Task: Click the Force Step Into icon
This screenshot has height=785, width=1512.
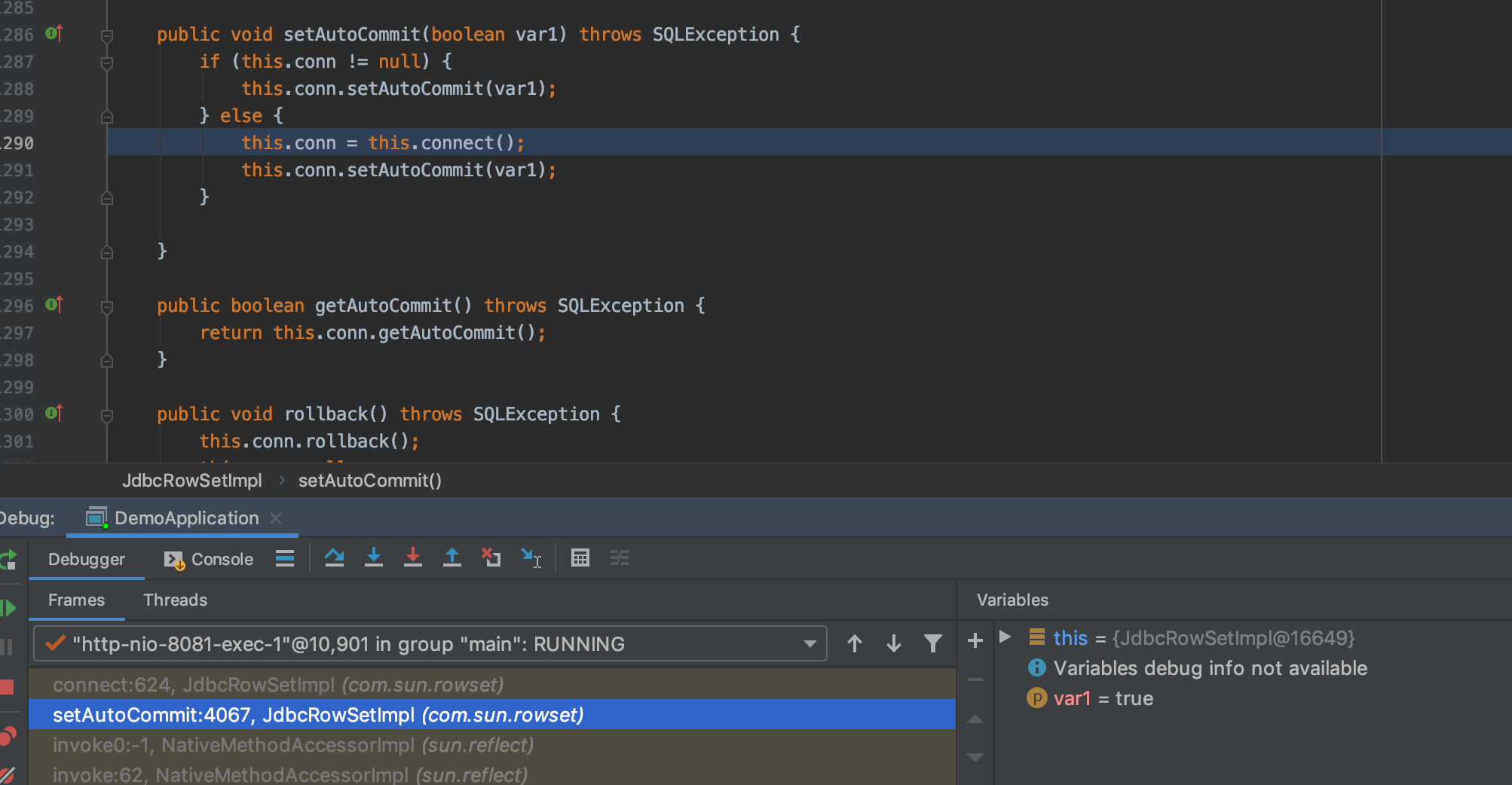Action: pyautogui.click(x=413, y=558)
